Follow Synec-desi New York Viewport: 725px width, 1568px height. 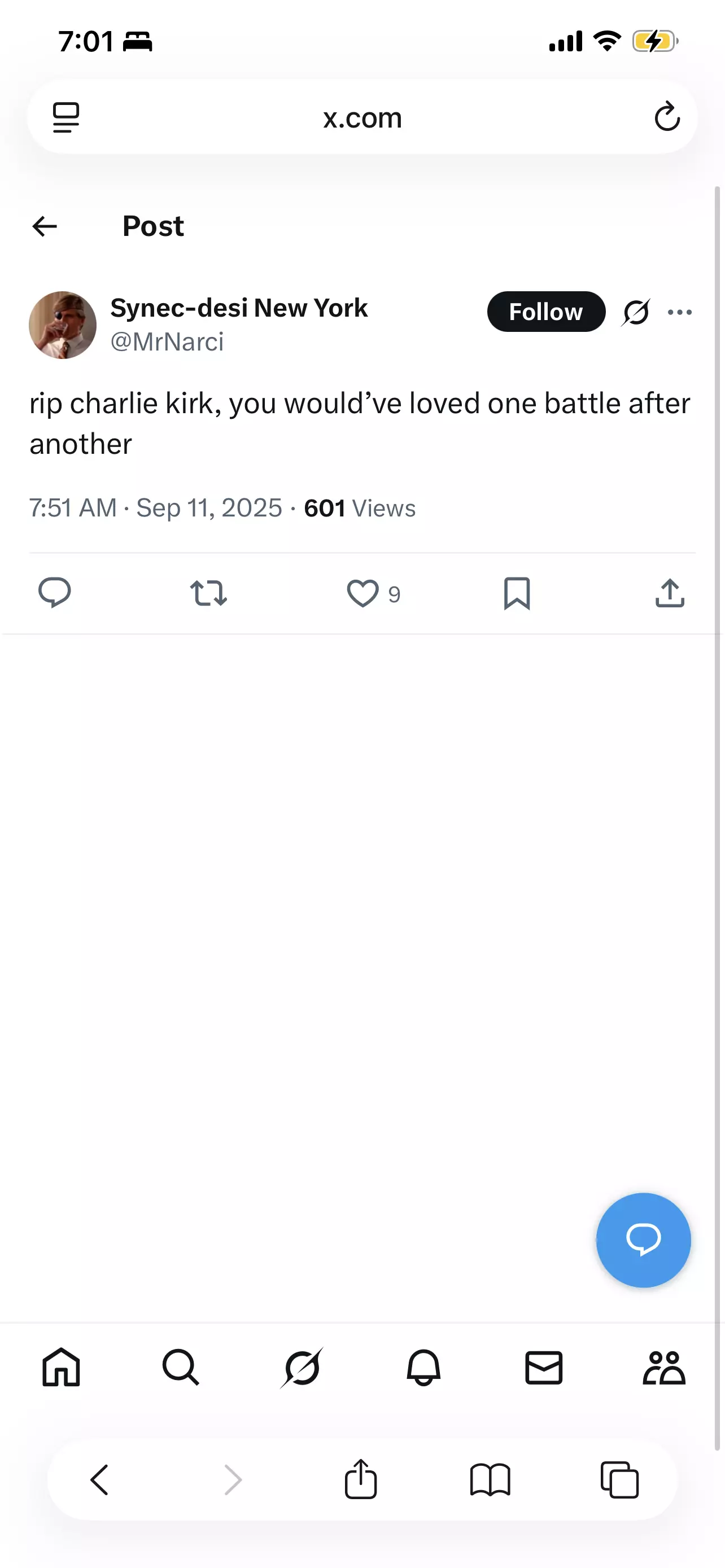[x=546, y=312]
